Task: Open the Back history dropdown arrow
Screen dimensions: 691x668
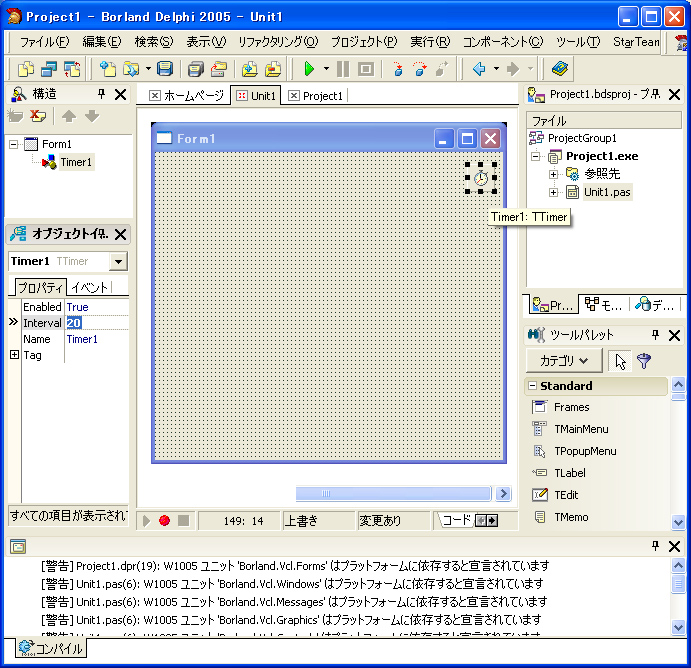Action: (x=496, y=69)
